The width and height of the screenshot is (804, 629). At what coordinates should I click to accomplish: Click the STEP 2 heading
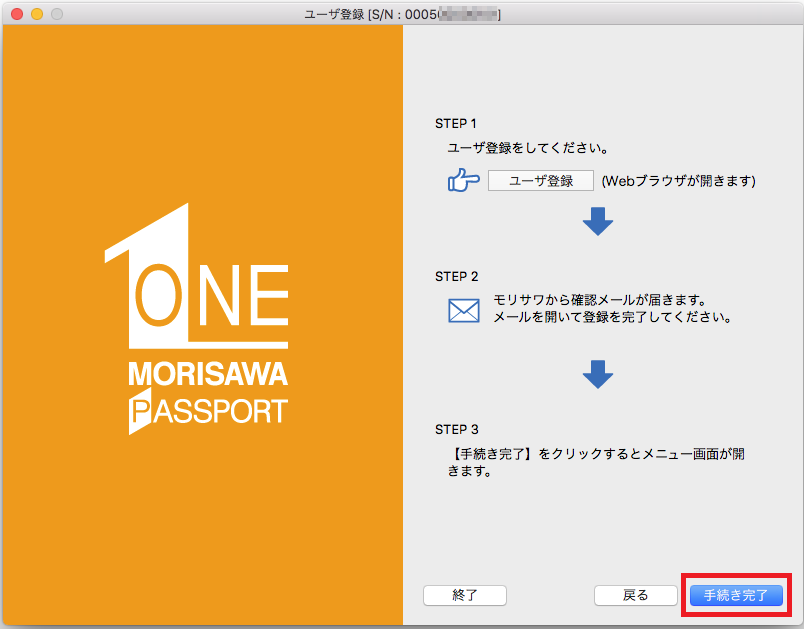(456, 275)
